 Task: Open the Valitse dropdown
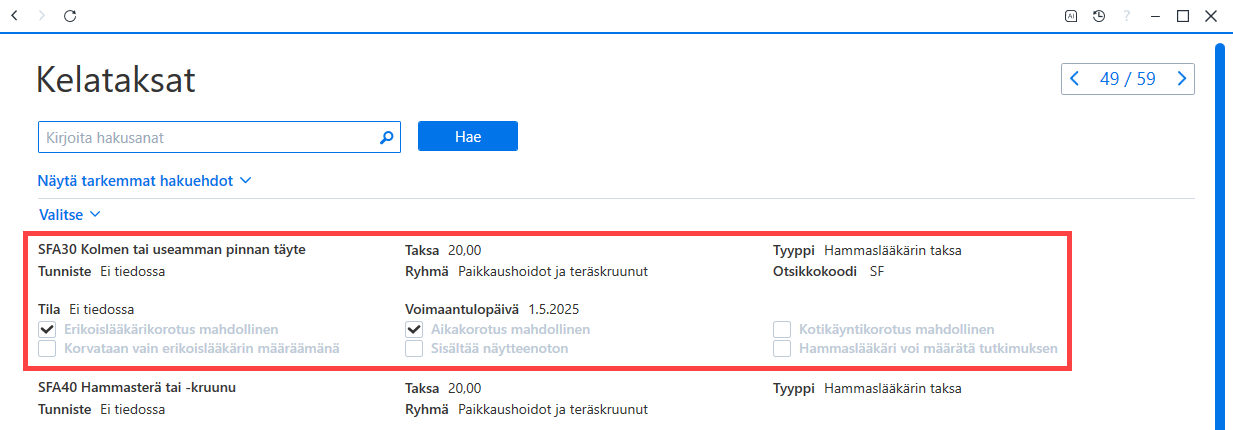click(x=69, y=214)
